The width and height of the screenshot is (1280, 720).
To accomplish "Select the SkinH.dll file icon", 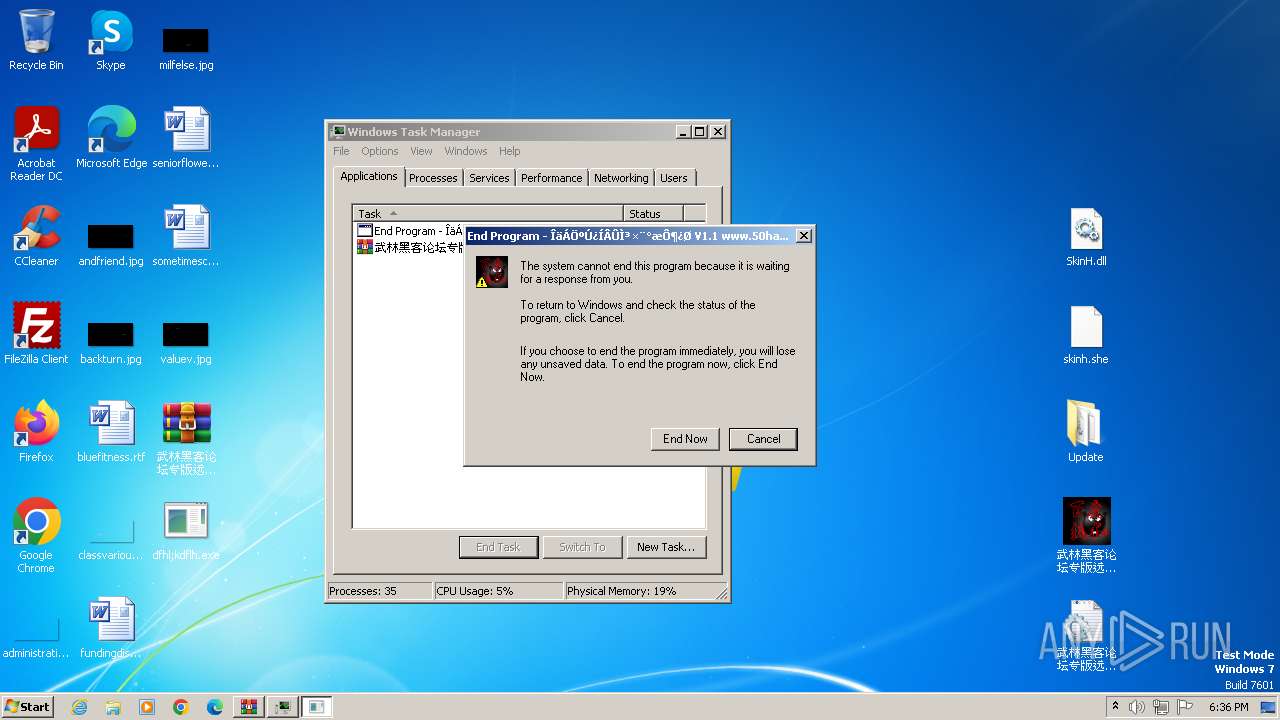I will click(1086, 235).
